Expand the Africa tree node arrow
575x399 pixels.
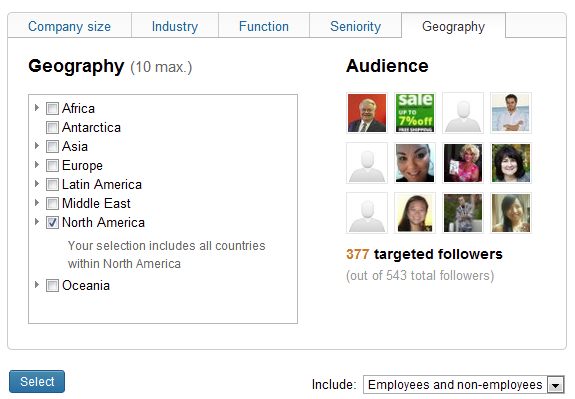[x=37, y=107]
